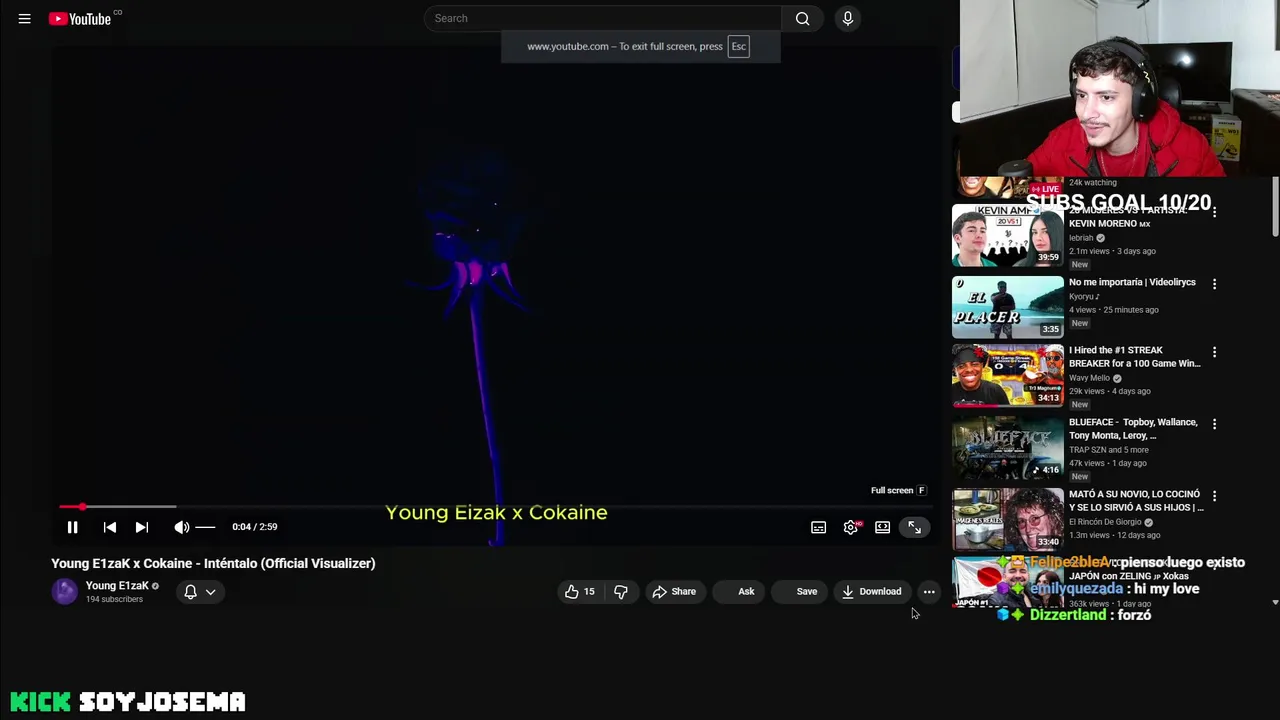Expand the subscription notification dropdown arrow
Screen dimensions: 1280x720
click(210, 592)
